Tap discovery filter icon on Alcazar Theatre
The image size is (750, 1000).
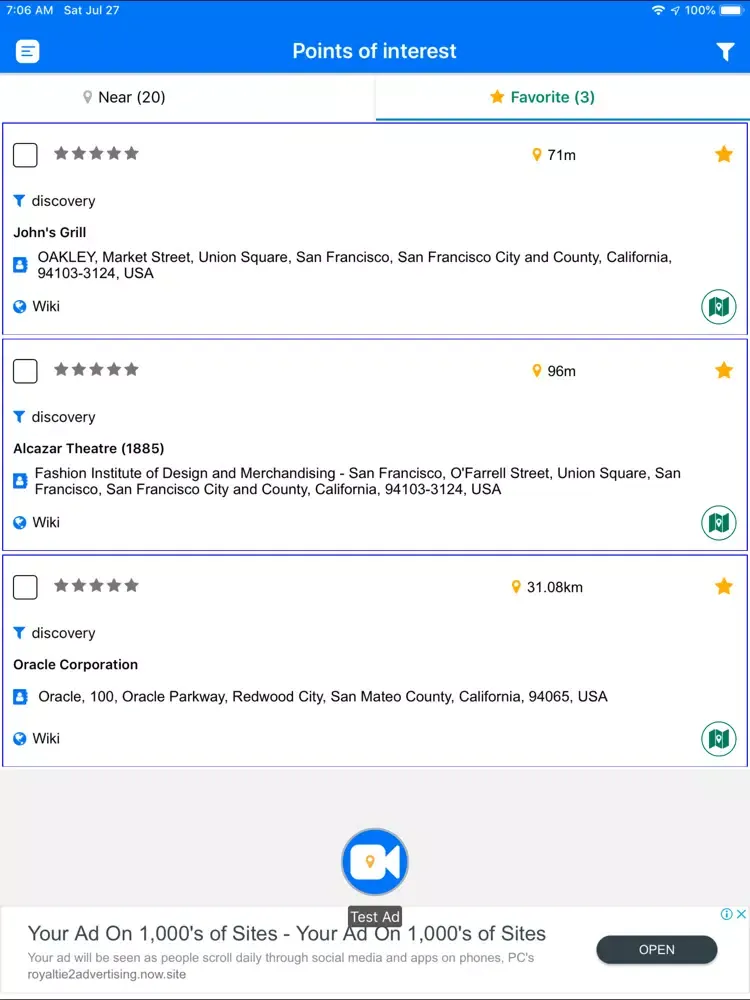tap(19, 418)
